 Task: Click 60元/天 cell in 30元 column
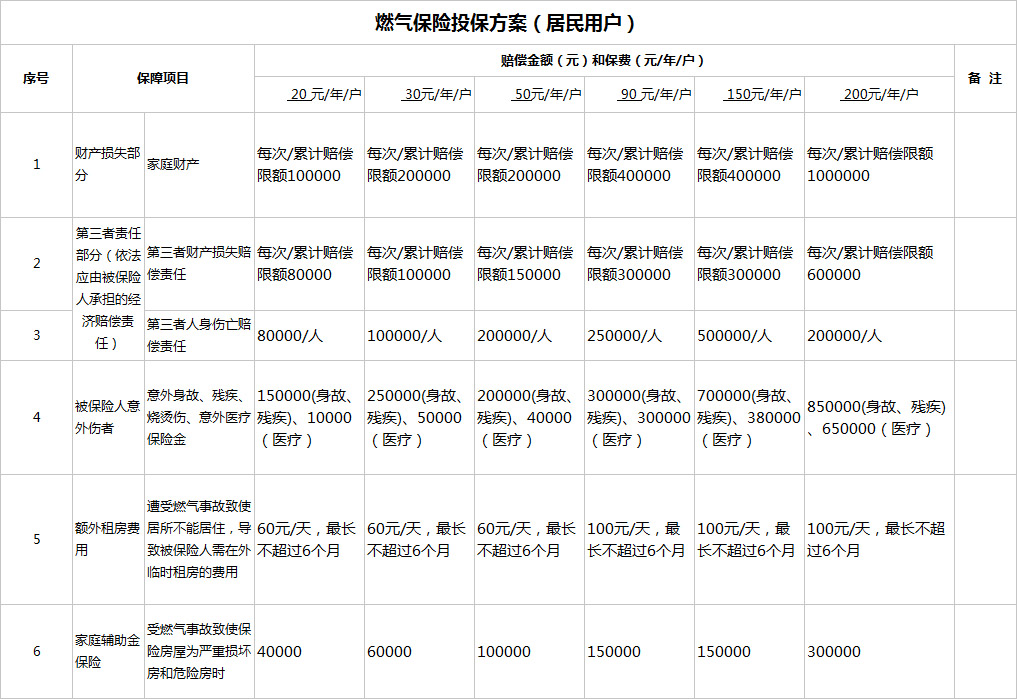click(x=420, y=539)
